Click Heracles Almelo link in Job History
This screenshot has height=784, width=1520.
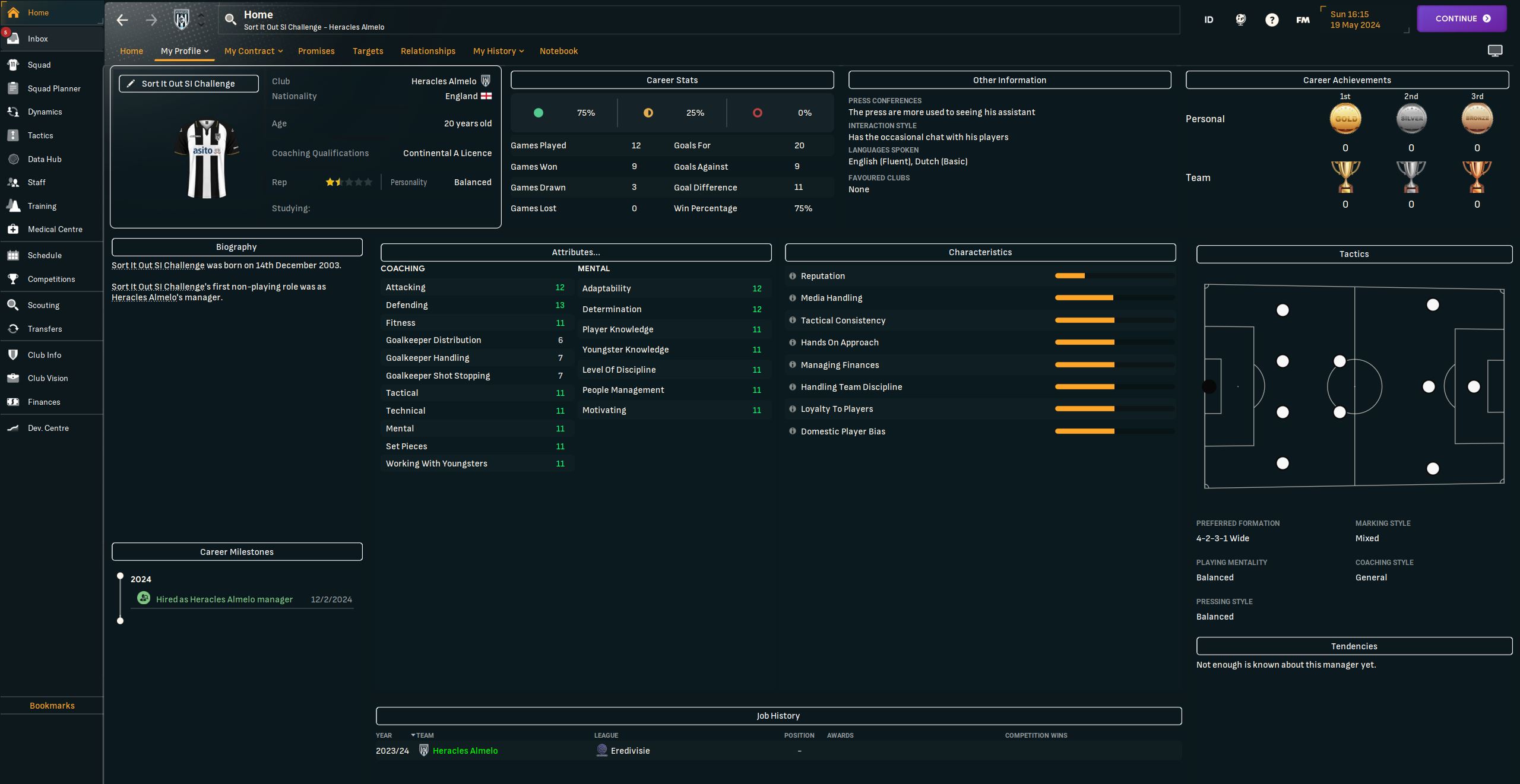coord(465,751)
